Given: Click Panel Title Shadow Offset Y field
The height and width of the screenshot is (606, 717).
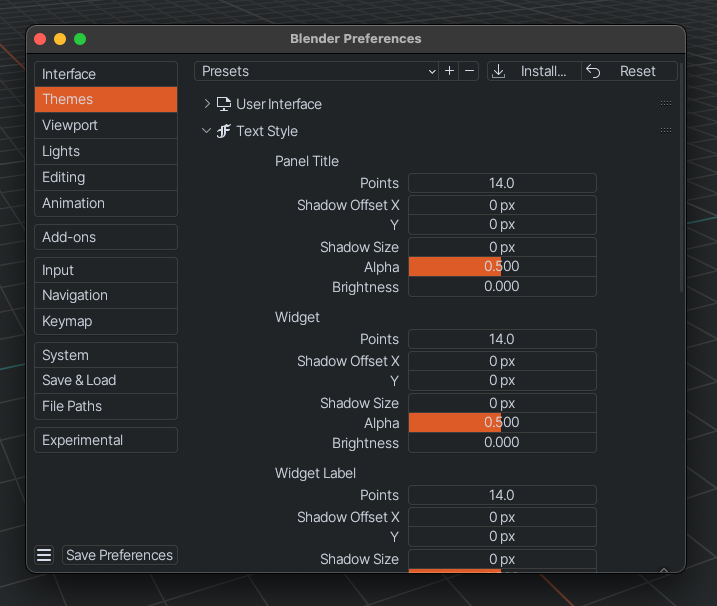Looking at the screenshot, I should point(502,225).
